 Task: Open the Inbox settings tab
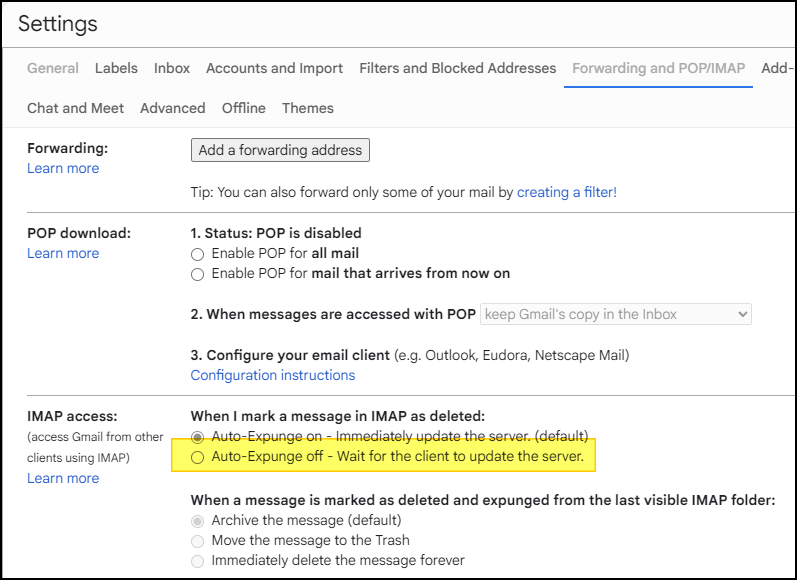pos(172,68)
